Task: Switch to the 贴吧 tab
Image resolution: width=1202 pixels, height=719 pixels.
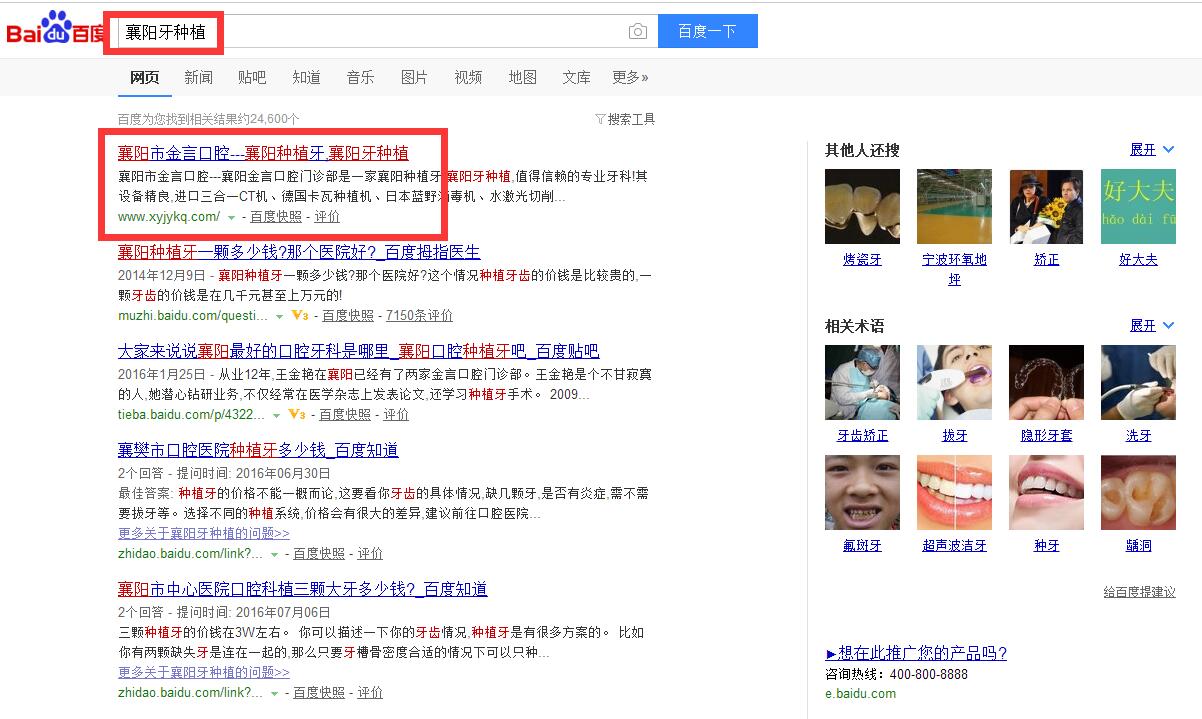Action: click(252, 77)
